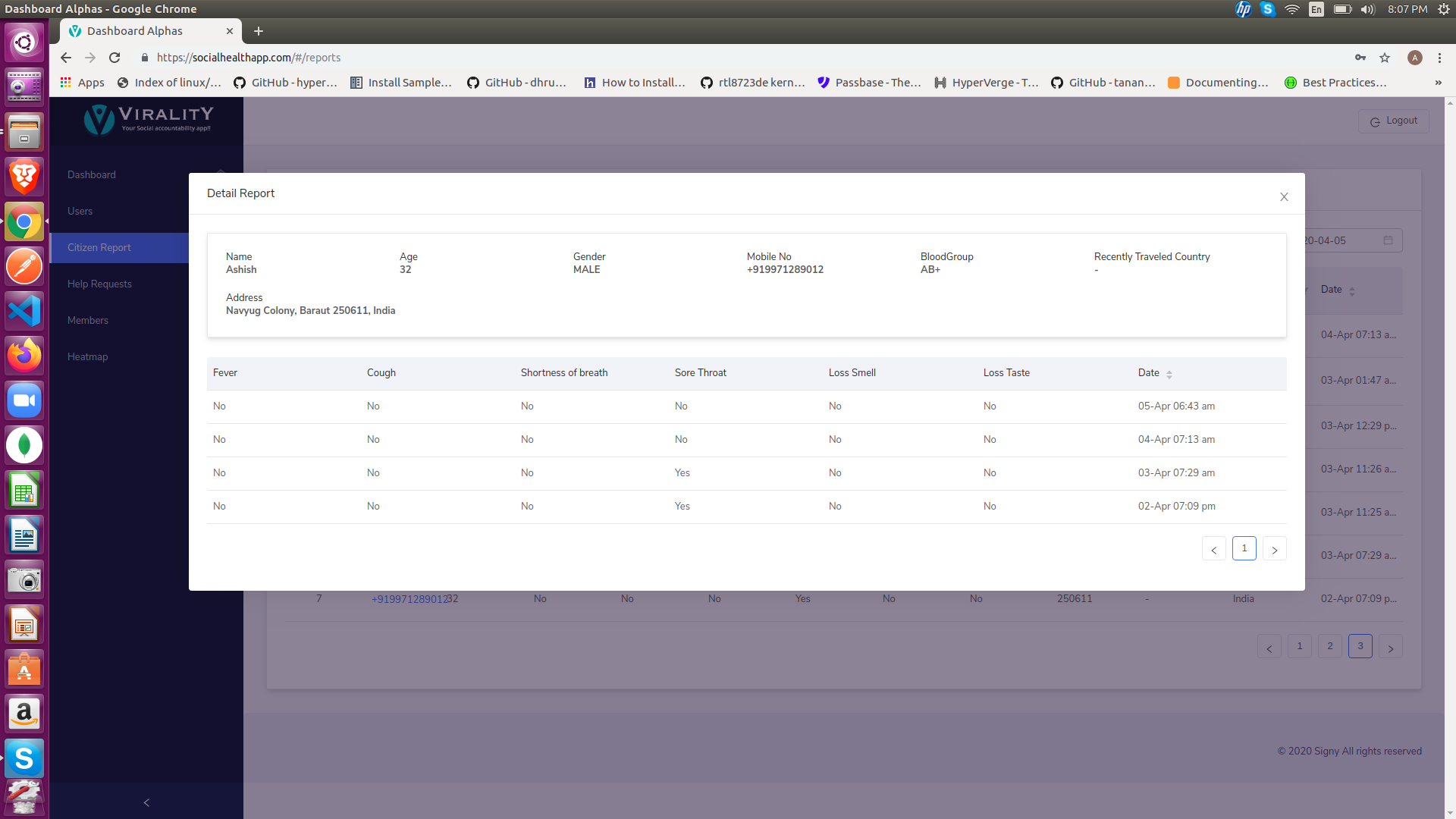Go to previous page in detail report

point(1213,549)
